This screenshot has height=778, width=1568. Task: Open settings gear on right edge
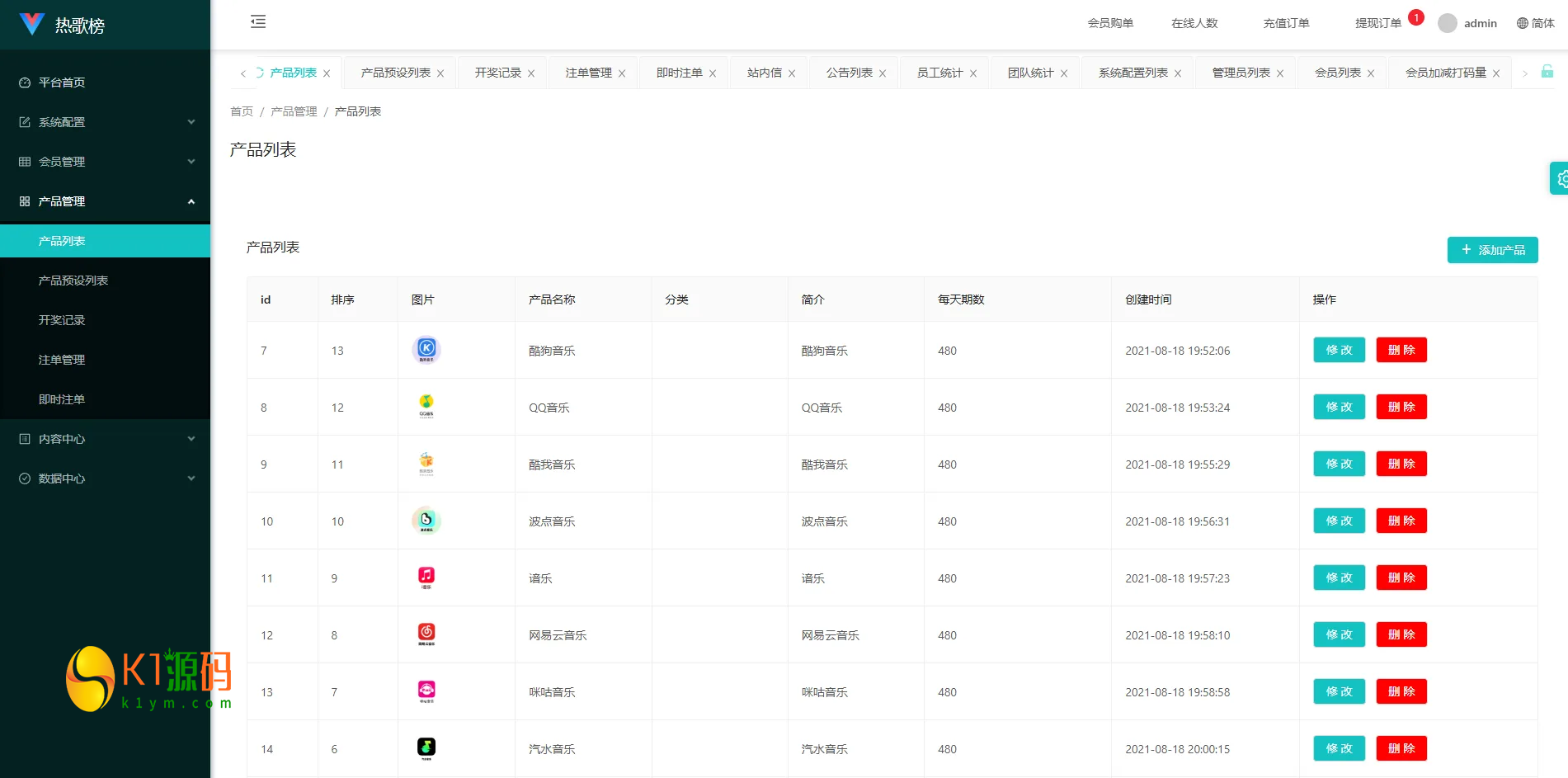click(1560, 178)
